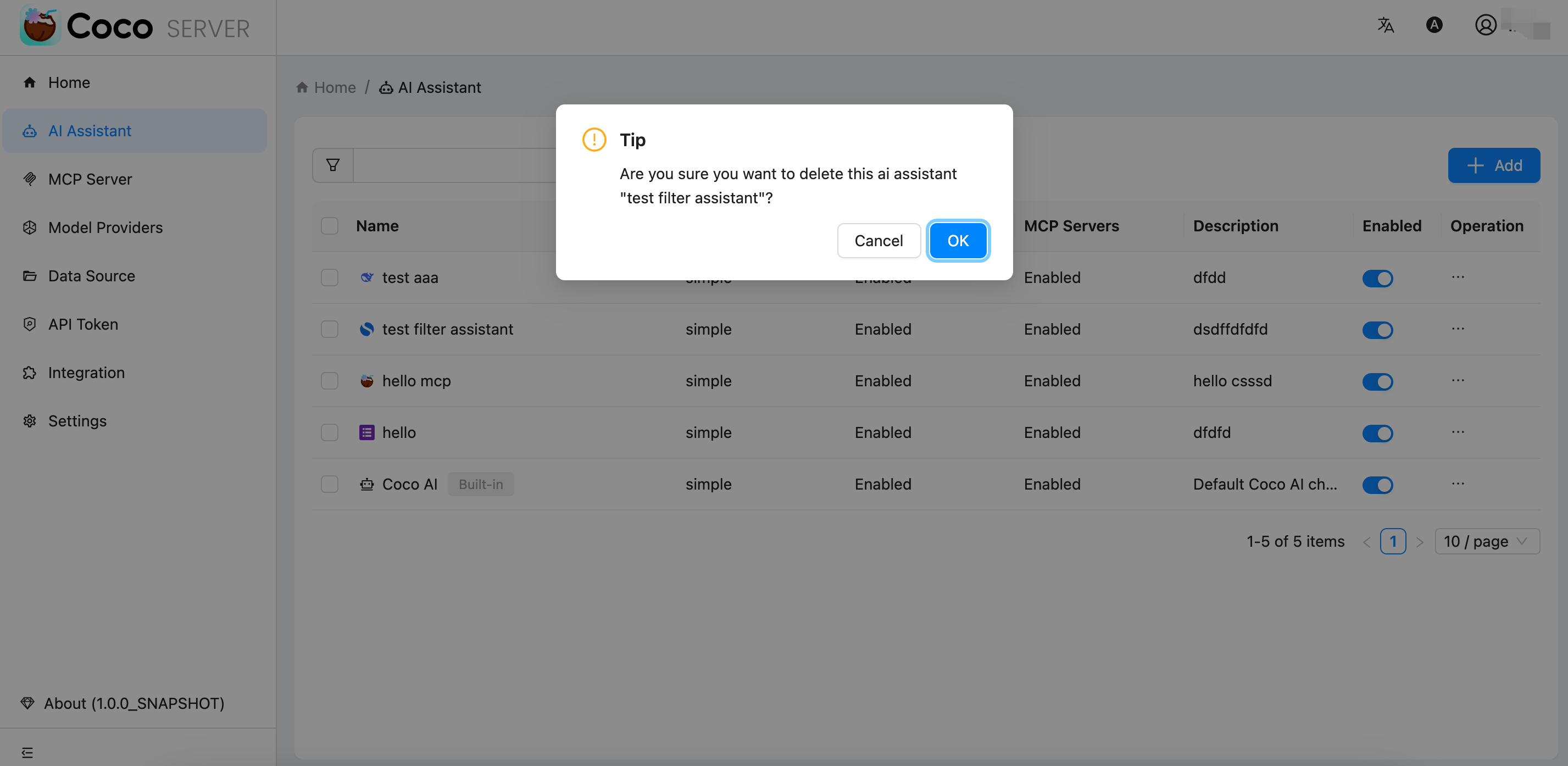The image size is (1568, 766).
Task: Click the test aaa assistant icon
Action: pos(366,277)
